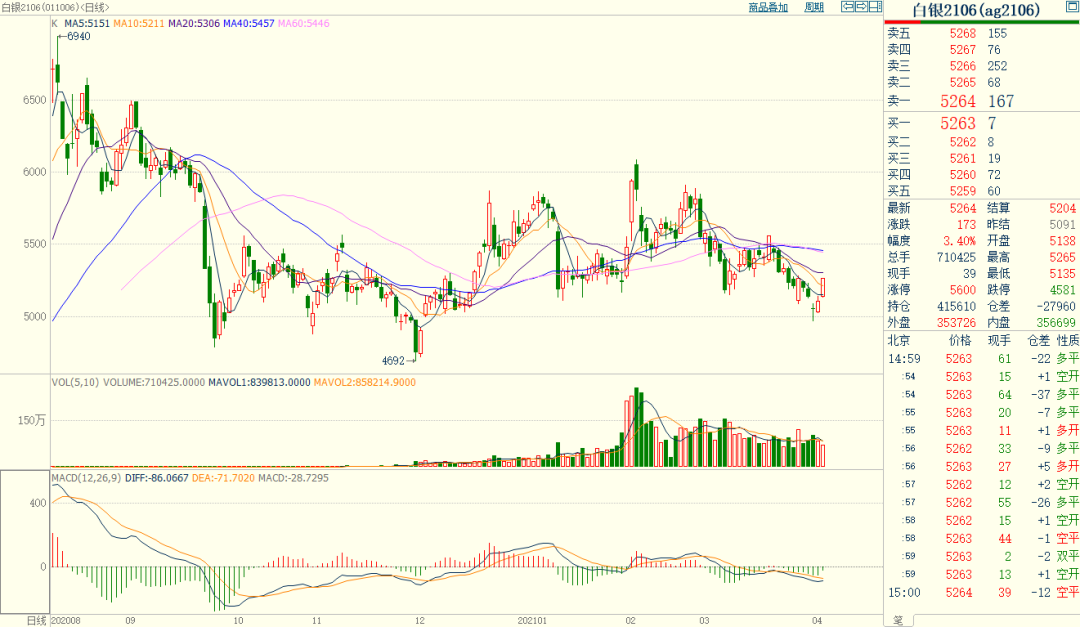Click the 买一 best bid price 5263

(958, 123)
